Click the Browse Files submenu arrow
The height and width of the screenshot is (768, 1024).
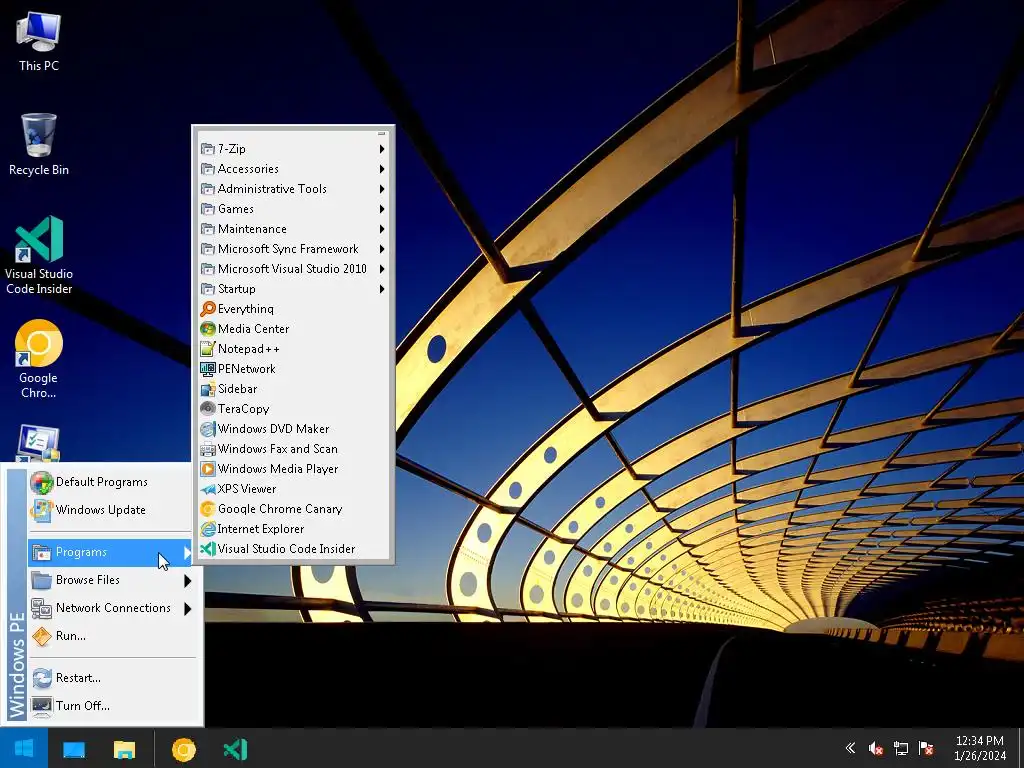tap(187, 581)
